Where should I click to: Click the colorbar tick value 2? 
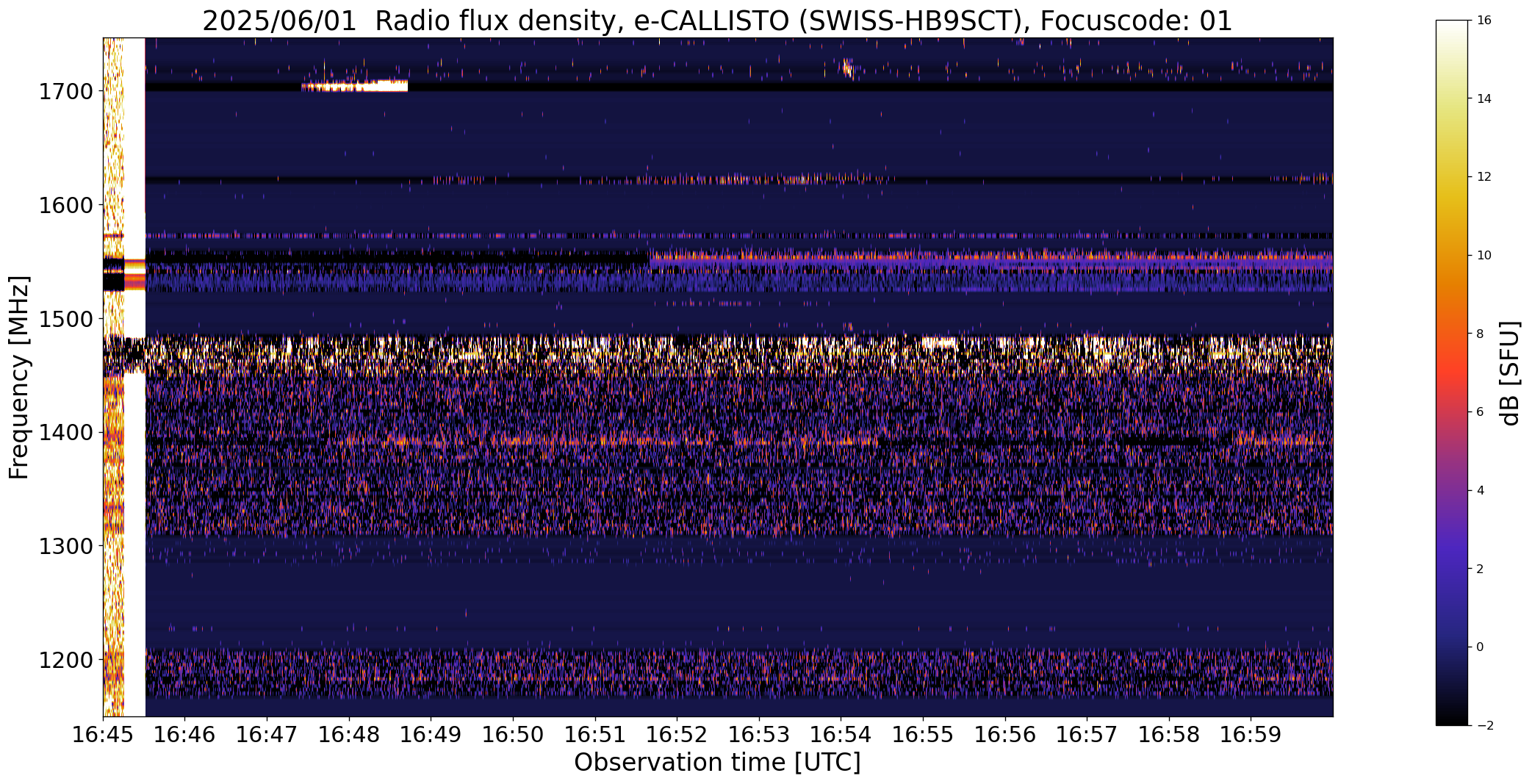pos(1480,569)
